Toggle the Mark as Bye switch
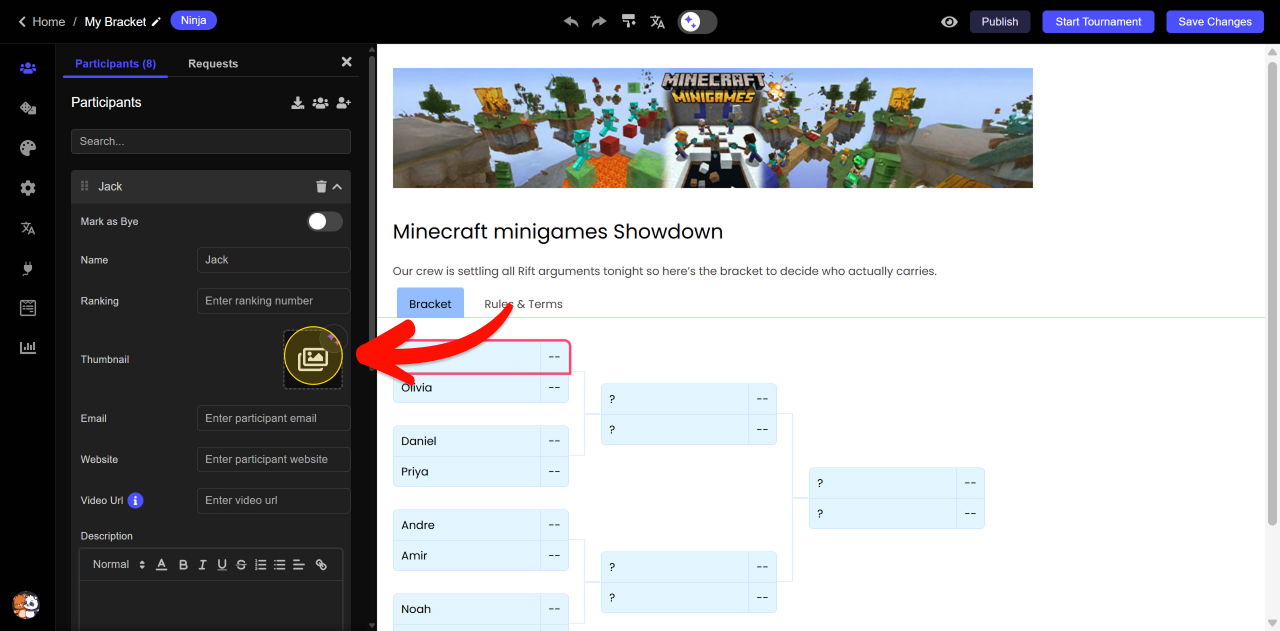Image resolution: width=1280 pixels, height=631 pixels. (x=324, y=221)
